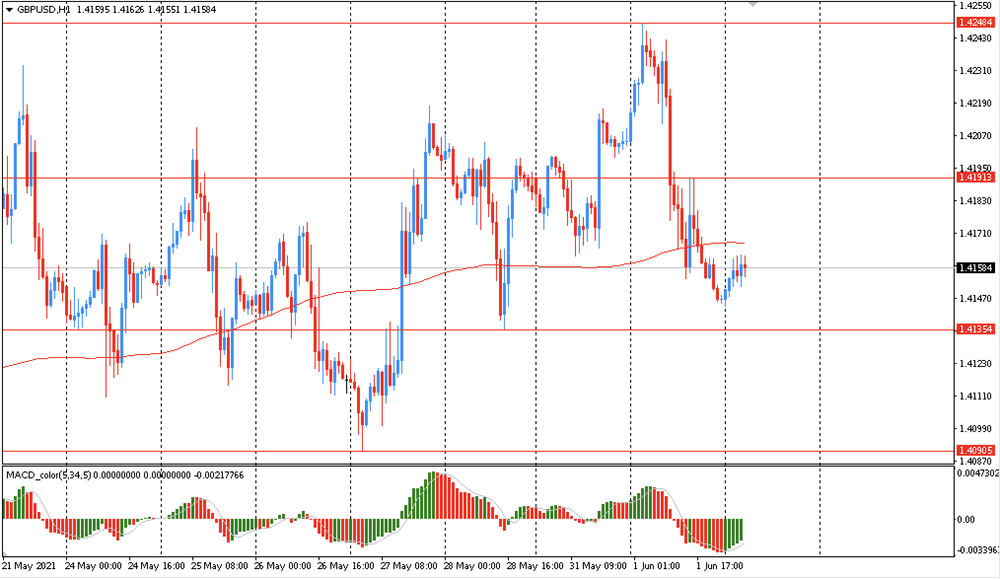This screenshot has width=1000, height=579.
Task: Click time axis label 25 May 08:00
Action: tap(219, 566)
